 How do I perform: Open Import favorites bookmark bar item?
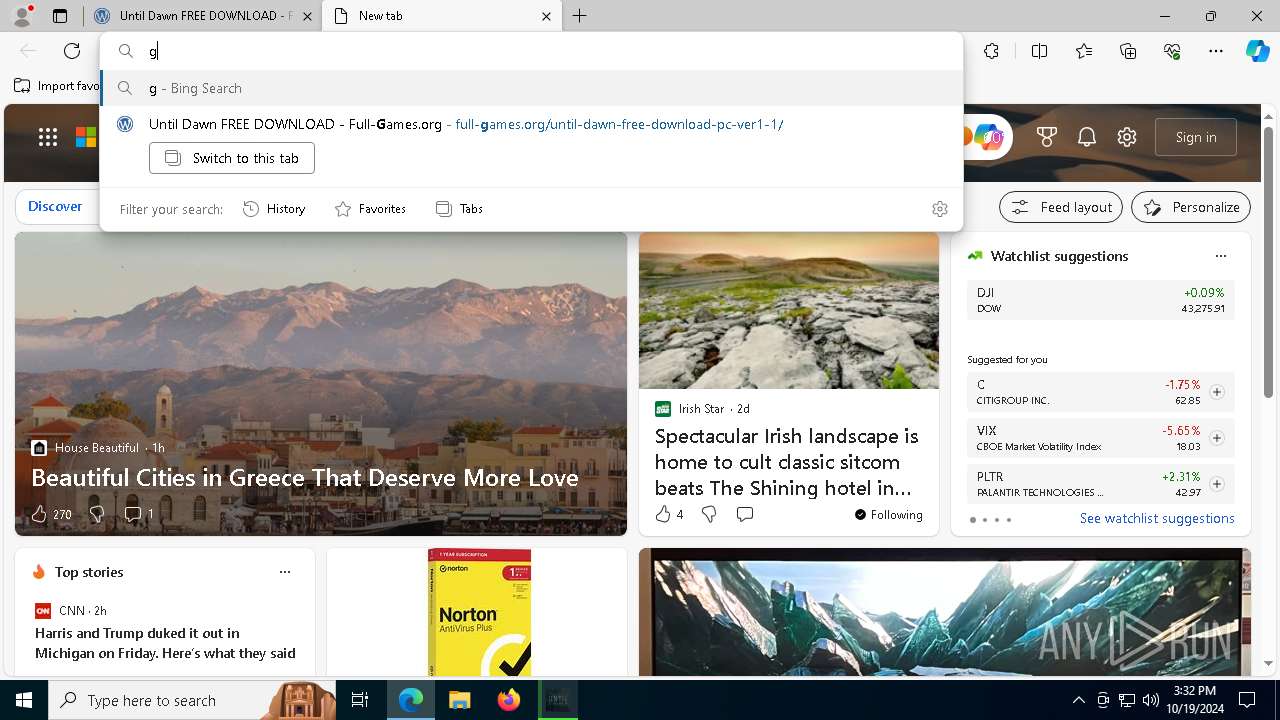[57, 86]
